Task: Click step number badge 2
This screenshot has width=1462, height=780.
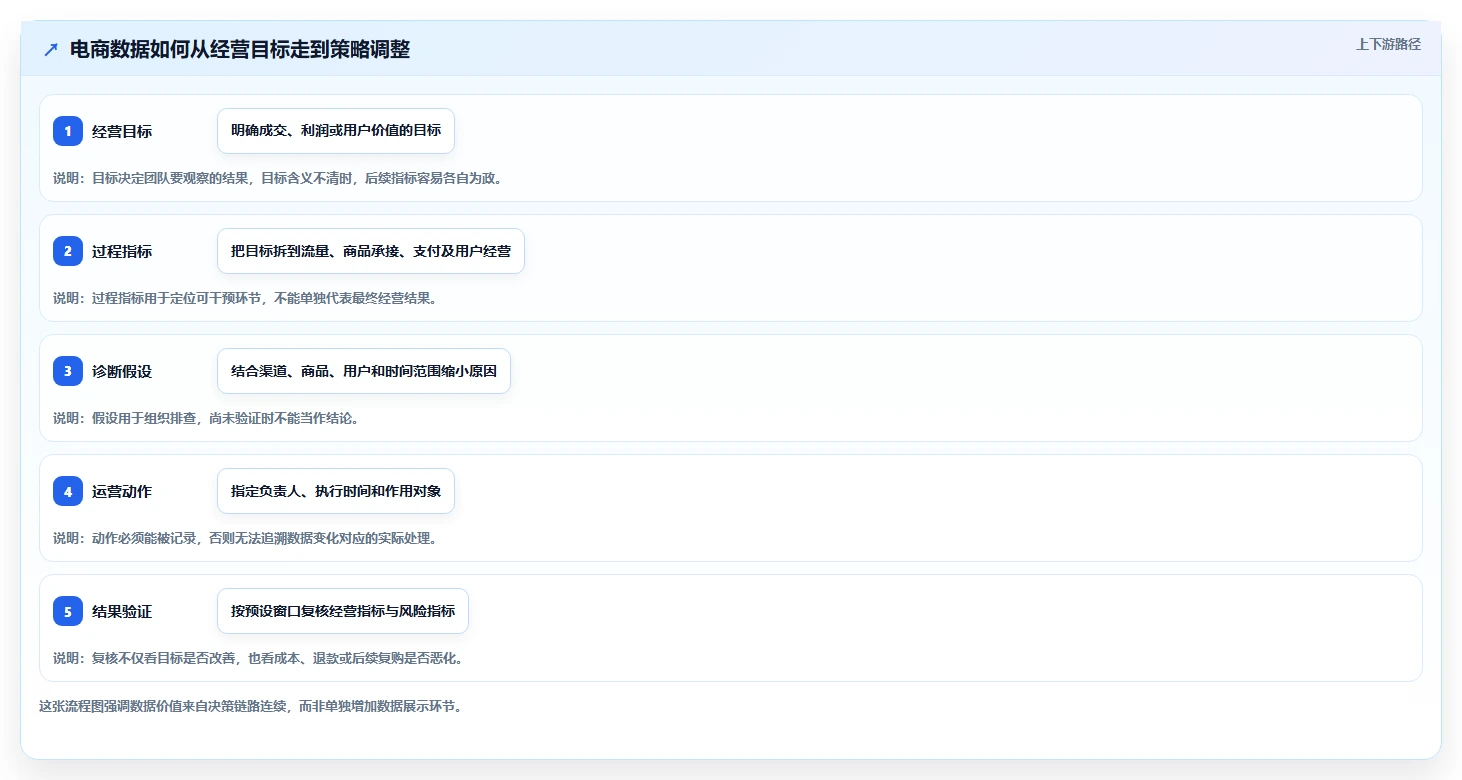Action: pyautogui.click(x=68, y=251)
